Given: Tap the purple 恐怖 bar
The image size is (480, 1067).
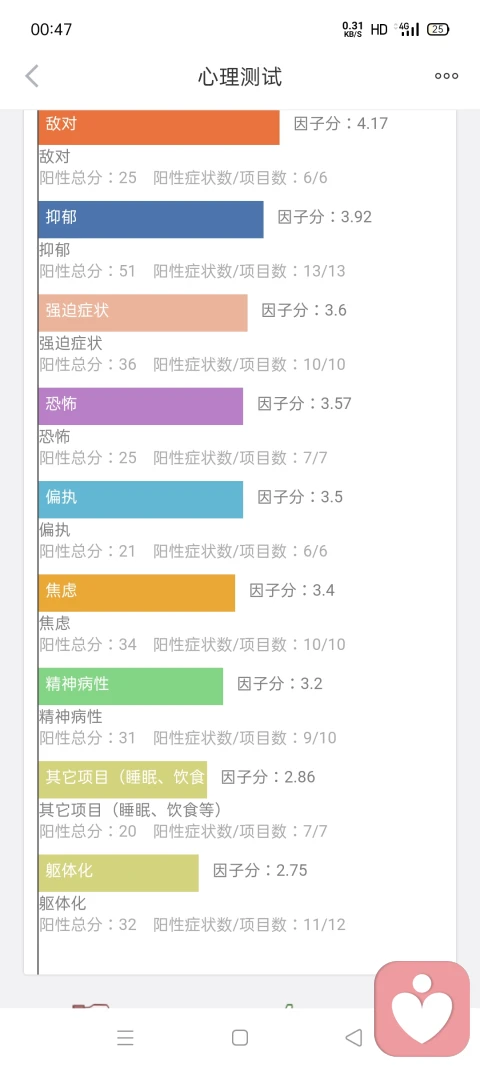Looking at the screenshot, I should pos(141,406).
